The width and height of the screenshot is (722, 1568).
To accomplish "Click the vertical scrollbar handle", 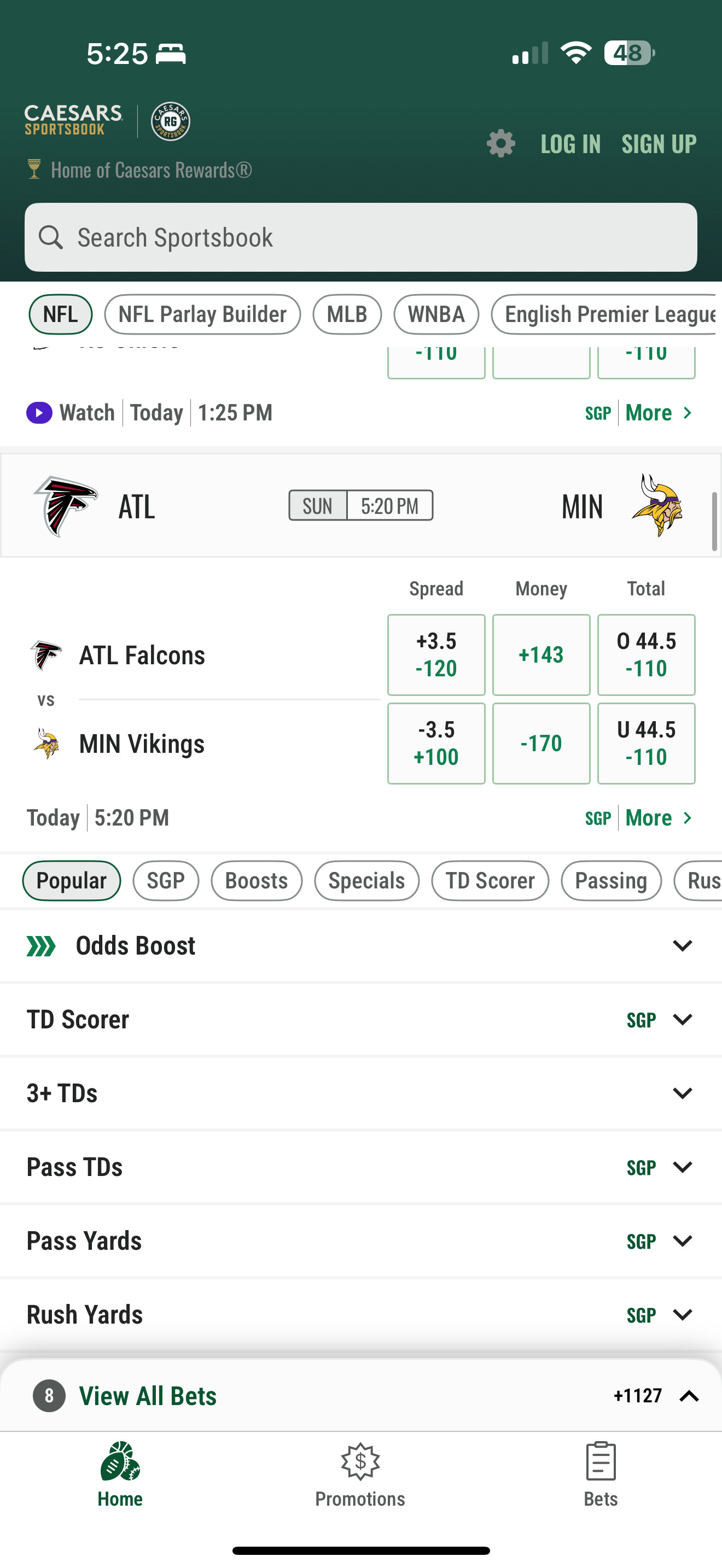I will click(714, 522).
